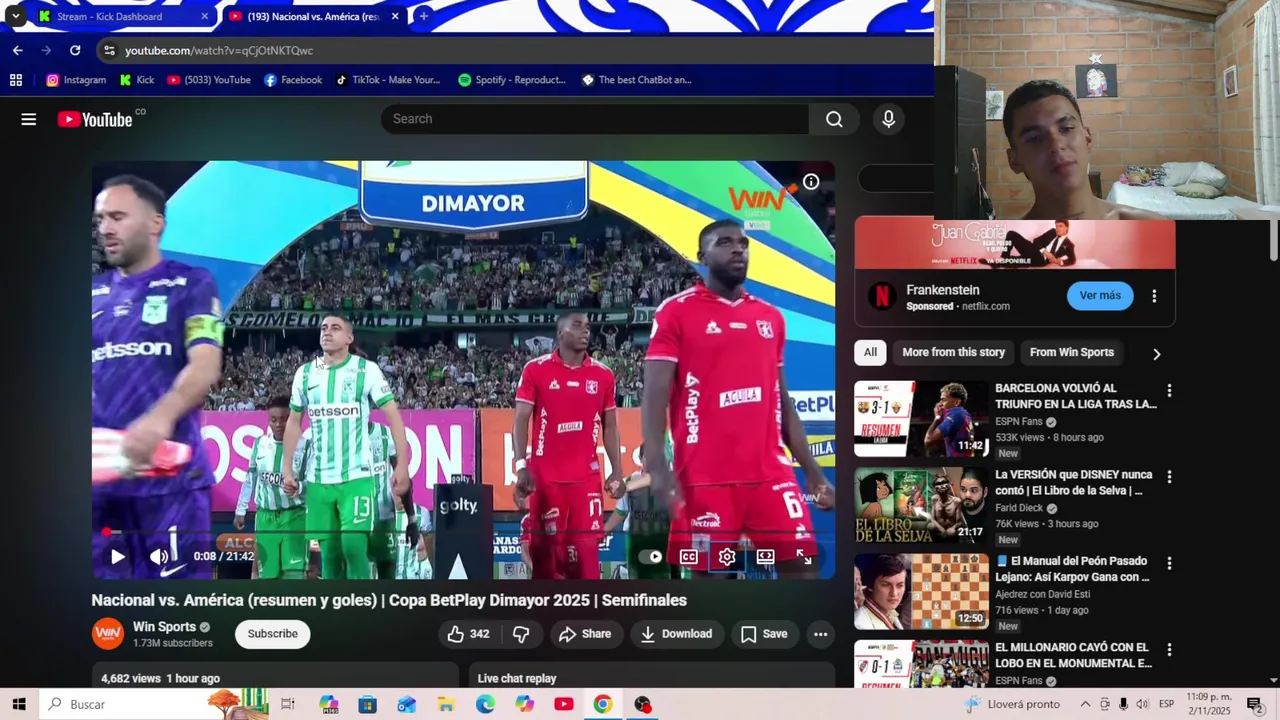Close the Kick Dashboard browser tab
This screenshot has width=1280, height=720.
pyautogui.click(x=204, y=16)
